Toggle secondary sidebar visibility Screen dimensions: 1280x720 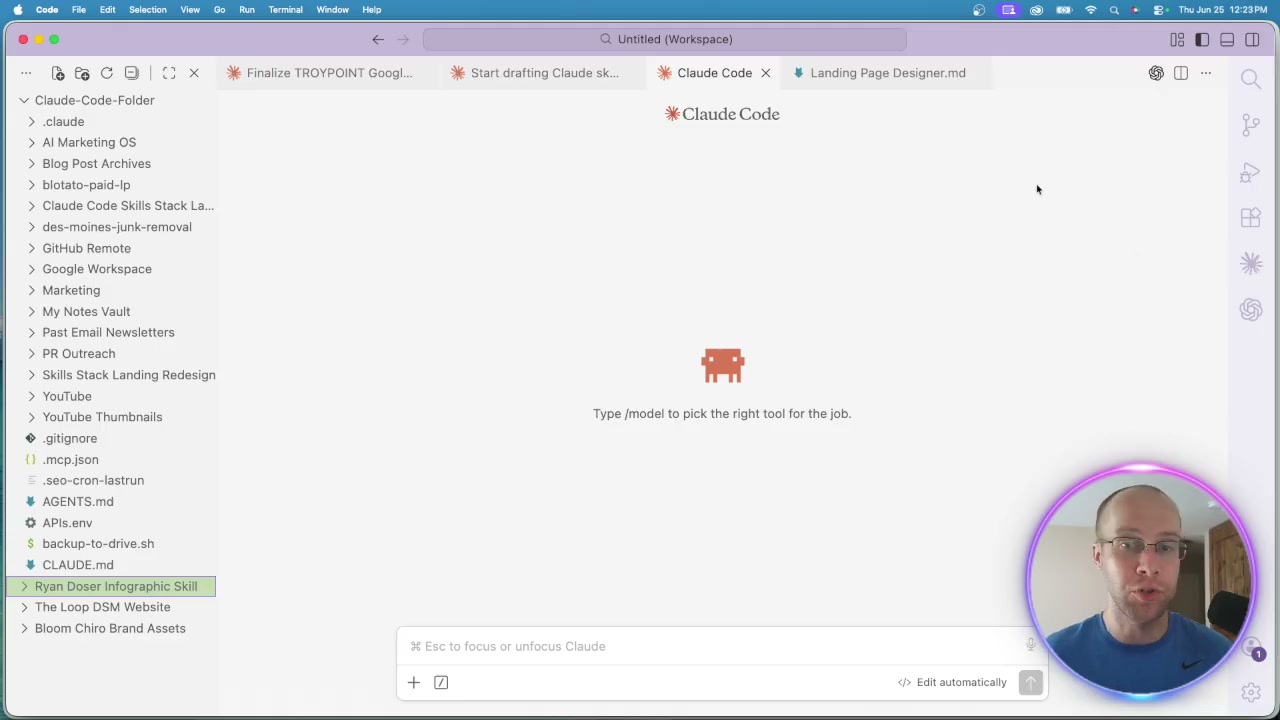[x=1252, y=40]
